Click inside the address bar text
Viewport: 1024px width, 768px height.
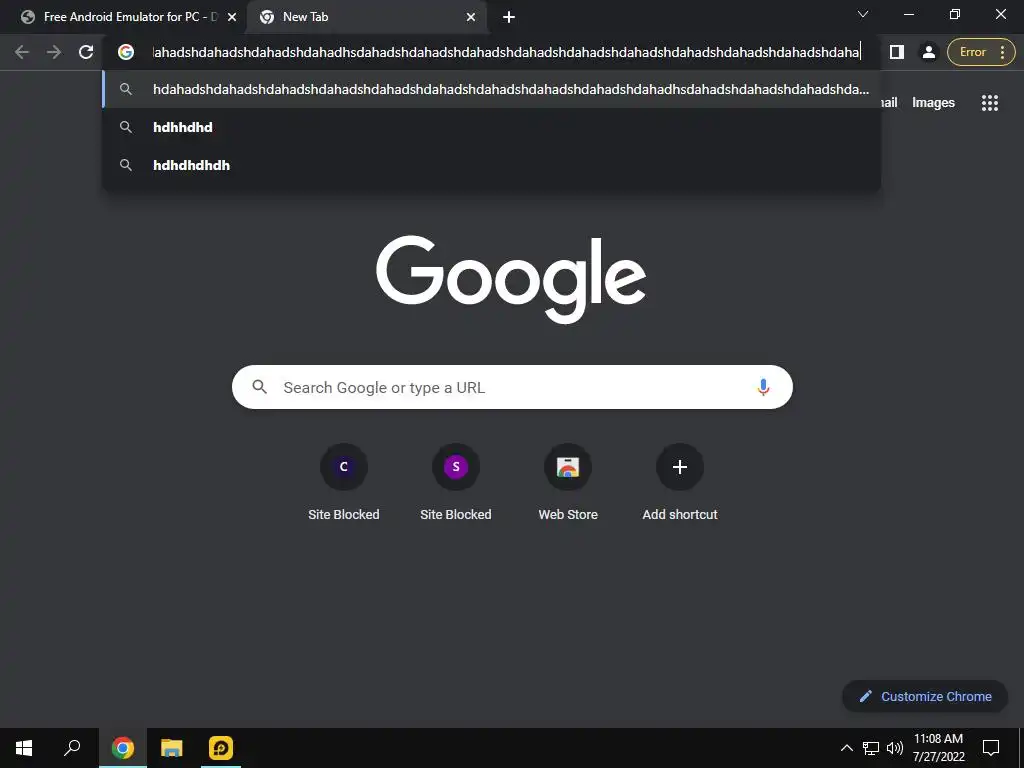[x=506, y=52]
